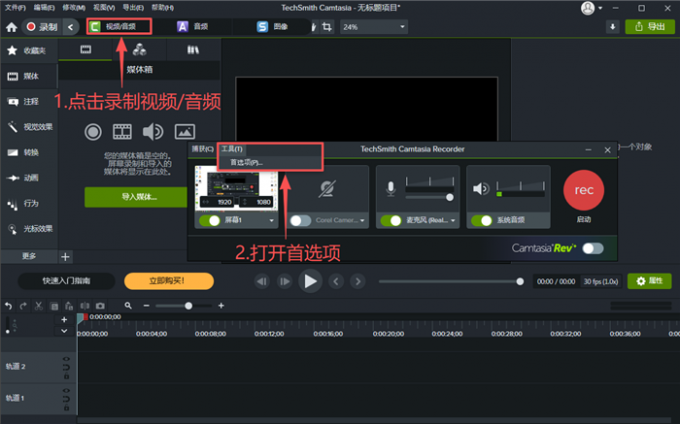Expand the More sidebar section
680x424 pixels.
click(x=29, y=256)
